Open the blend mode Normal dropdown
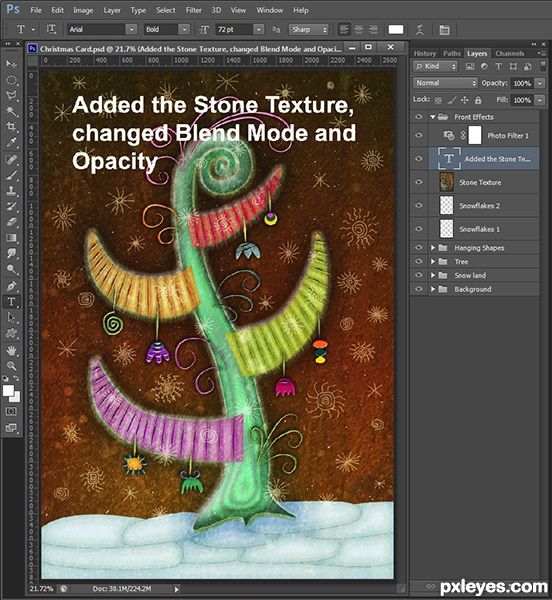552x600 pixels. click(445, 83)
